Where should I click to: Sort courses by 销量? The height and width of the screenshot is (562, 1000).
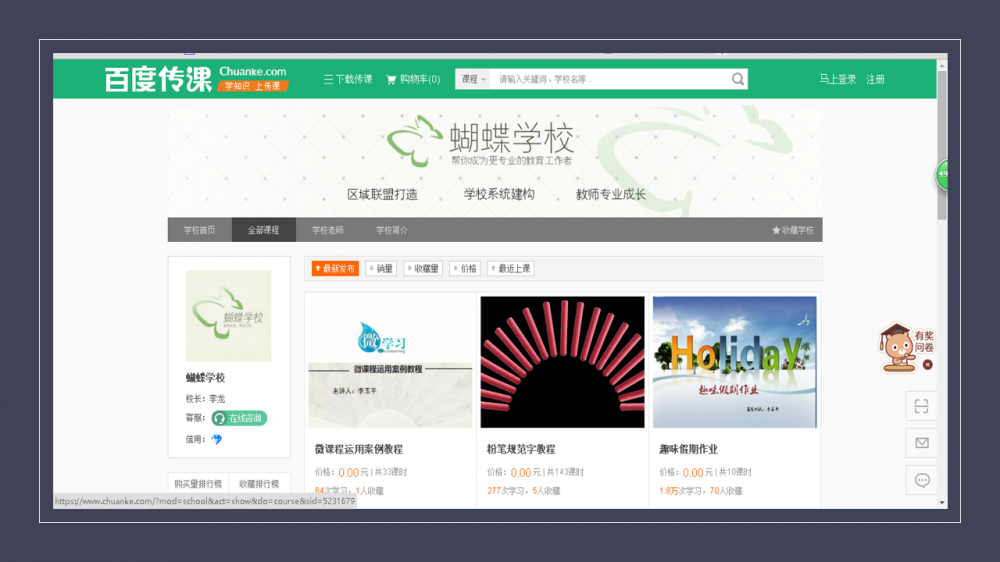381,268
